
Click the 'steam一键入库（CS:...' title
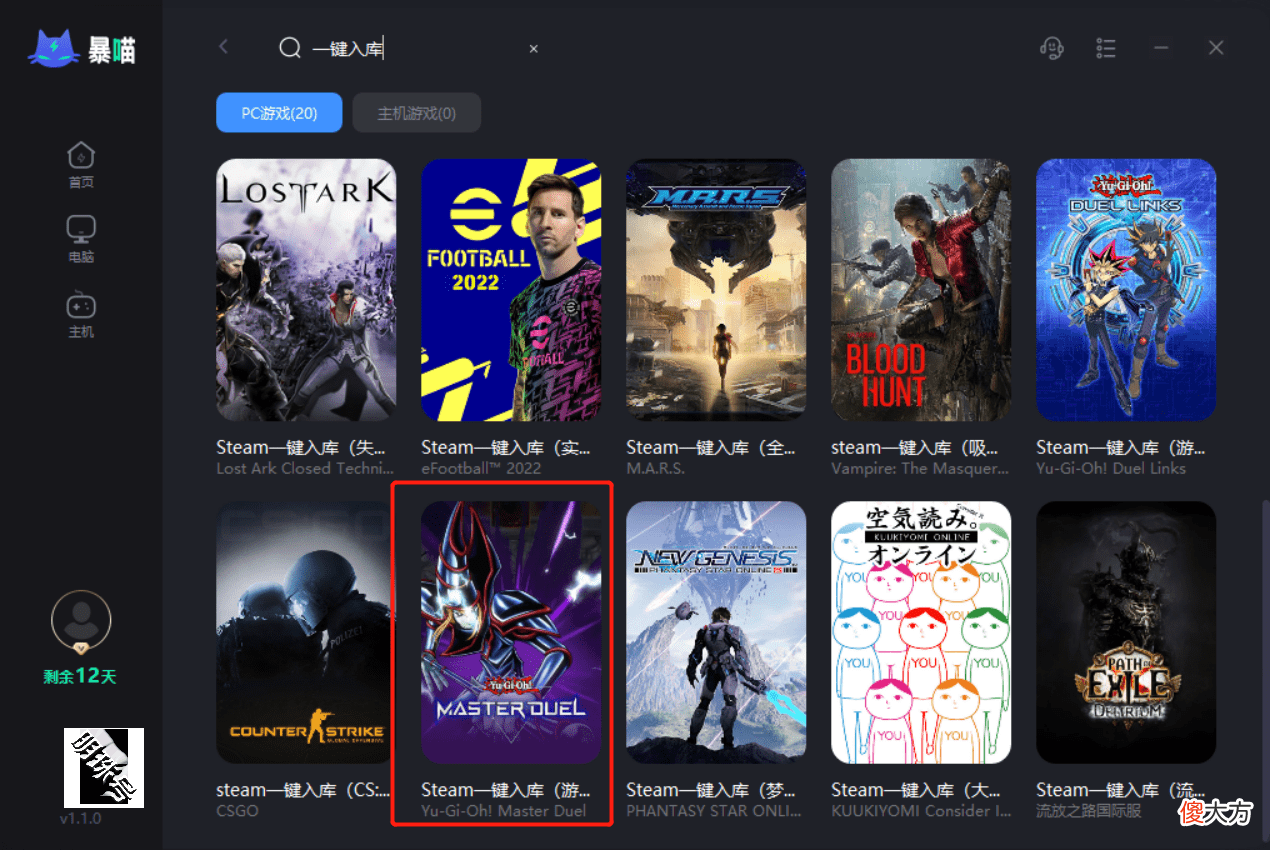[x=303, y=790]
